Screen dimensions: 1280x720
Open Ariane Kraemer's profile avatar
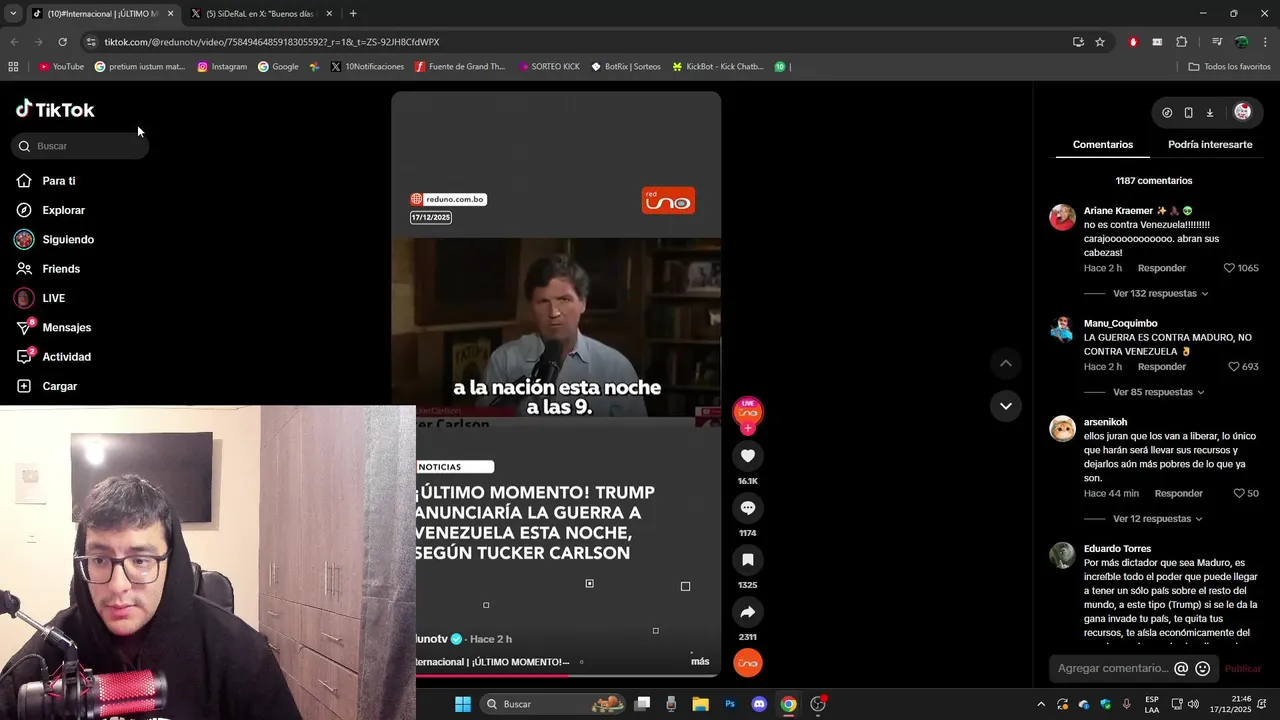[x=1062, y=217]
